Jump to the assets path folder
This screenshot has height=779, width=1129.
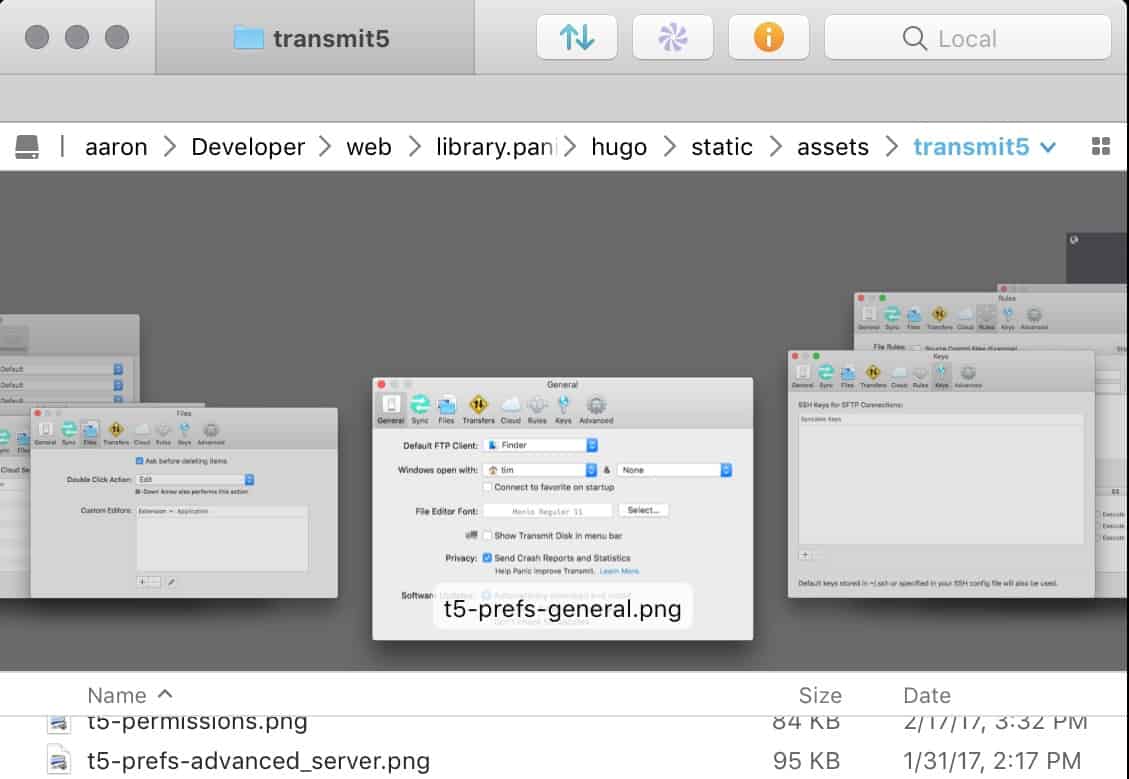point(832,147)
